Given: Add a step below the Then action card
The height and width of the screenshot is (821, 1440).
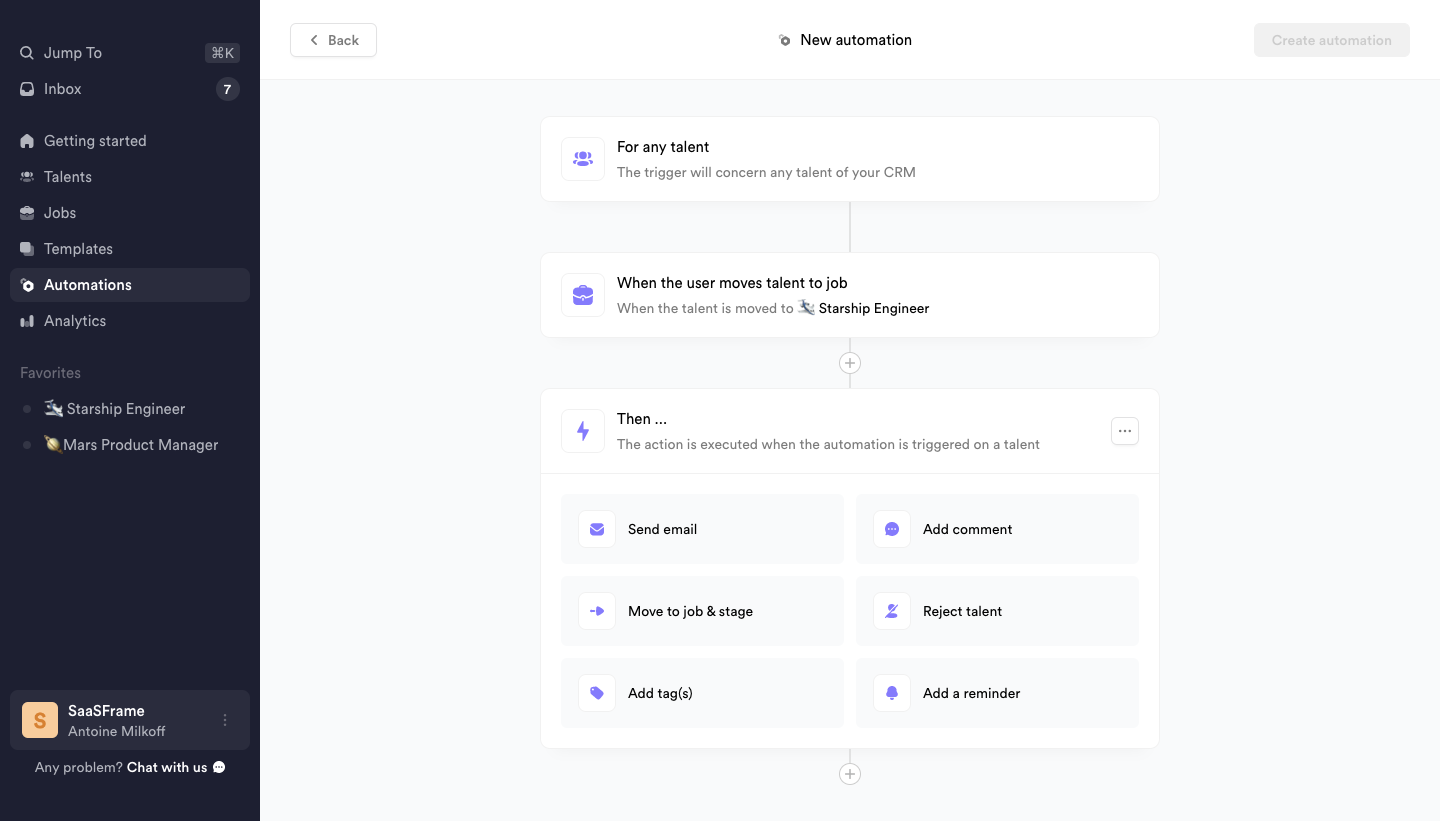Looking at the screenshot, I should (x=850, y=774).
